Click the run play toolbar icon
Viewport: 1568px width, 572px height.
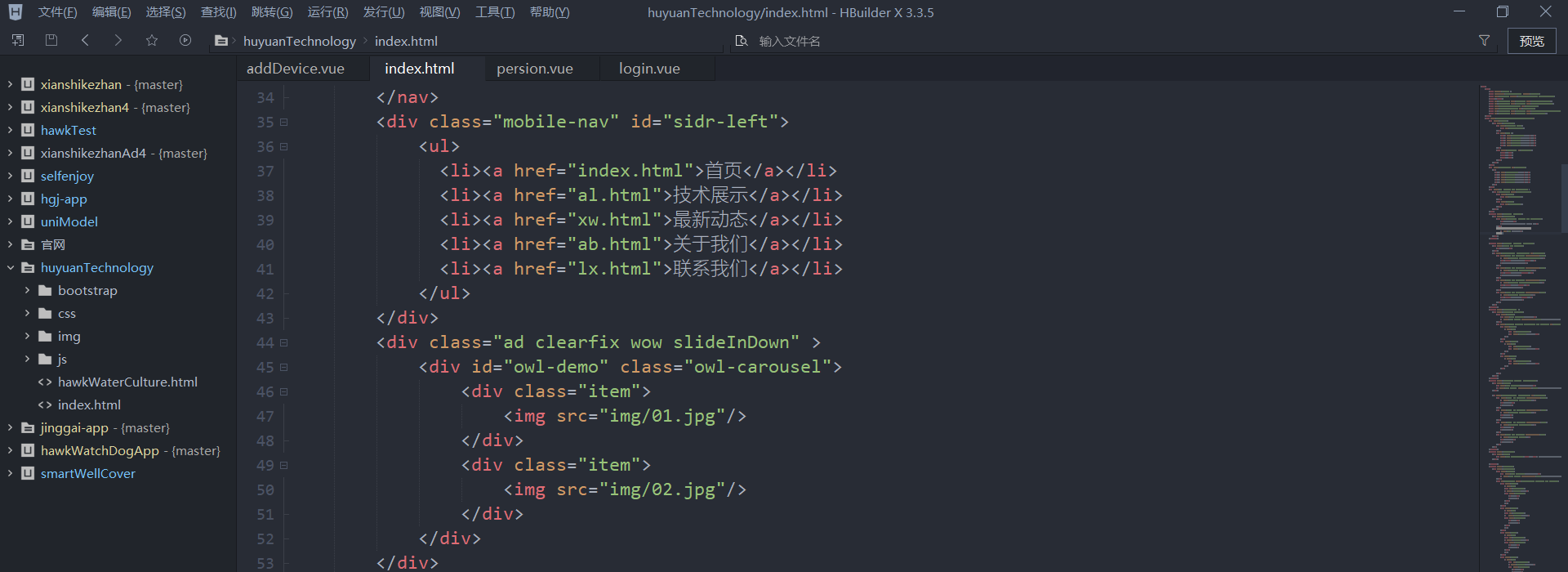185,40
